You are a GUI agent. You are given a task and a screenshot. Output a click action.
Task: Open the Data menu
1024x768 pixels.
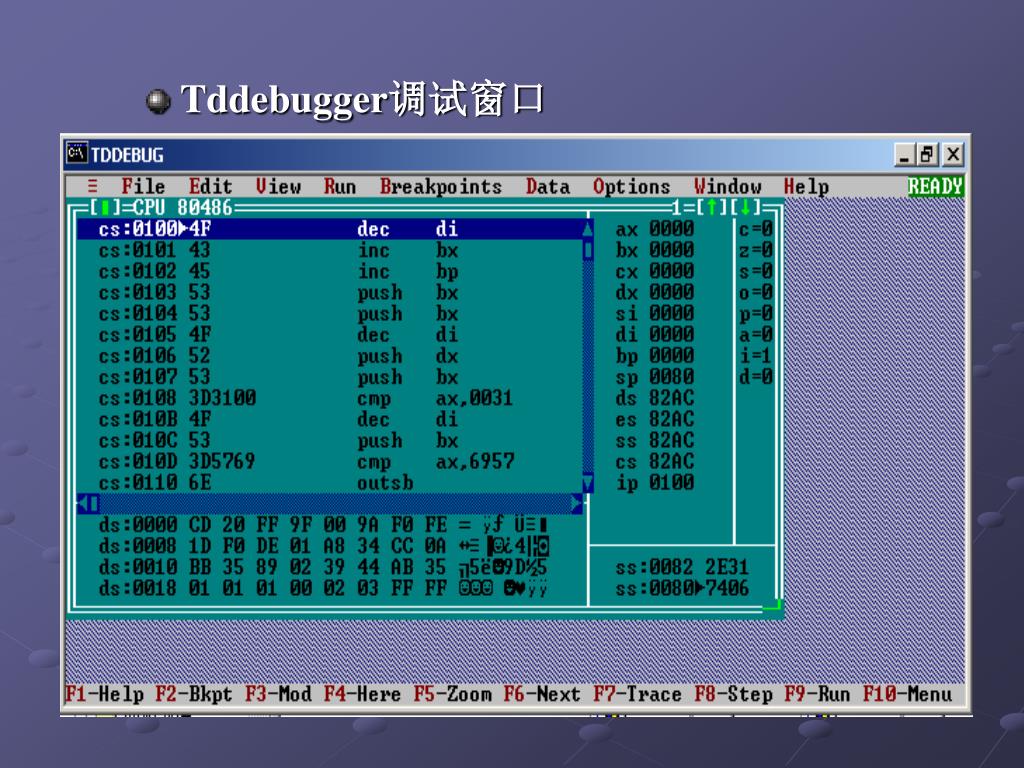point(548,186)
